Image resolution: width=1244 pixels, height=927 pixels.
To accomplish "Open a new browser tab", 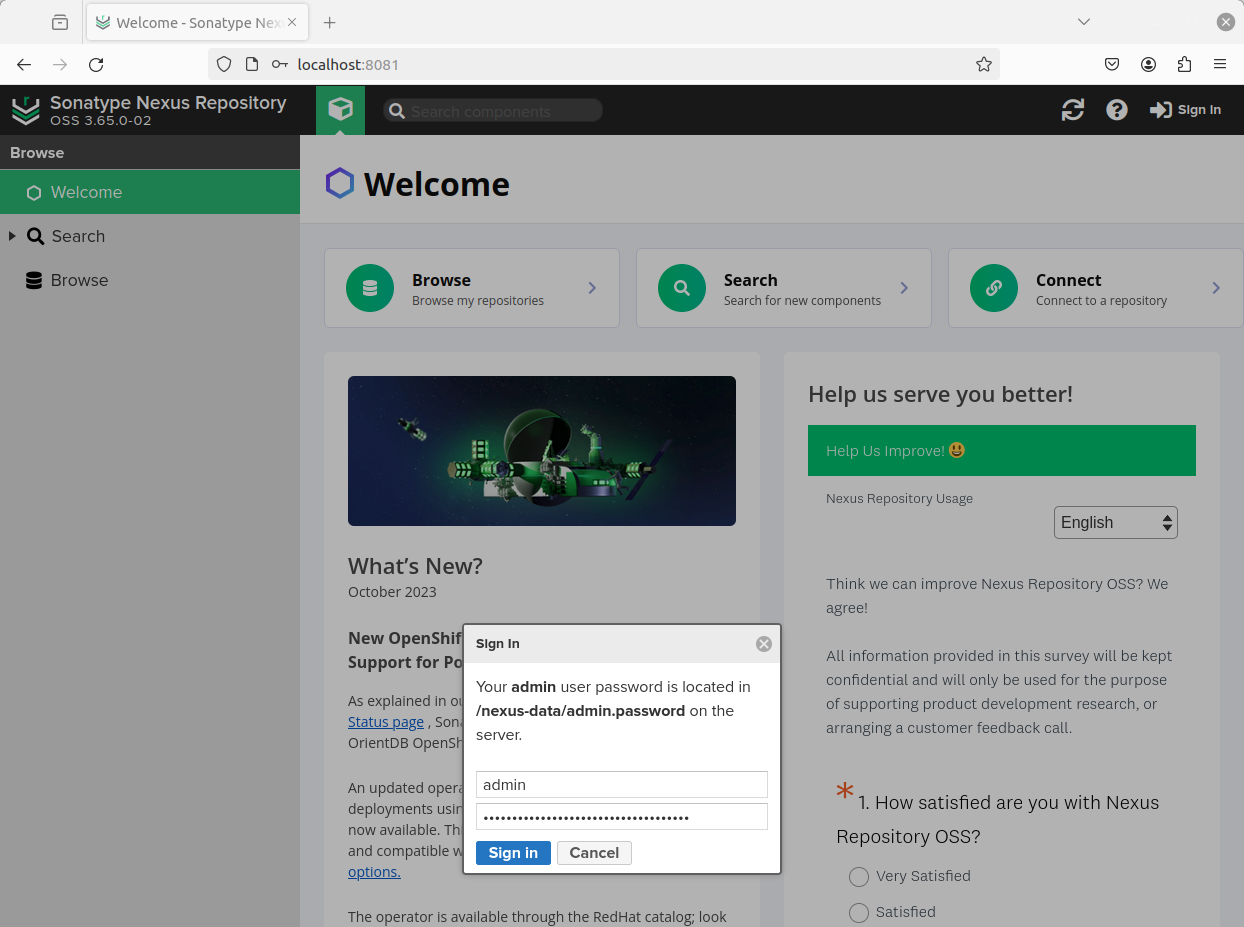I will (330, 22).
